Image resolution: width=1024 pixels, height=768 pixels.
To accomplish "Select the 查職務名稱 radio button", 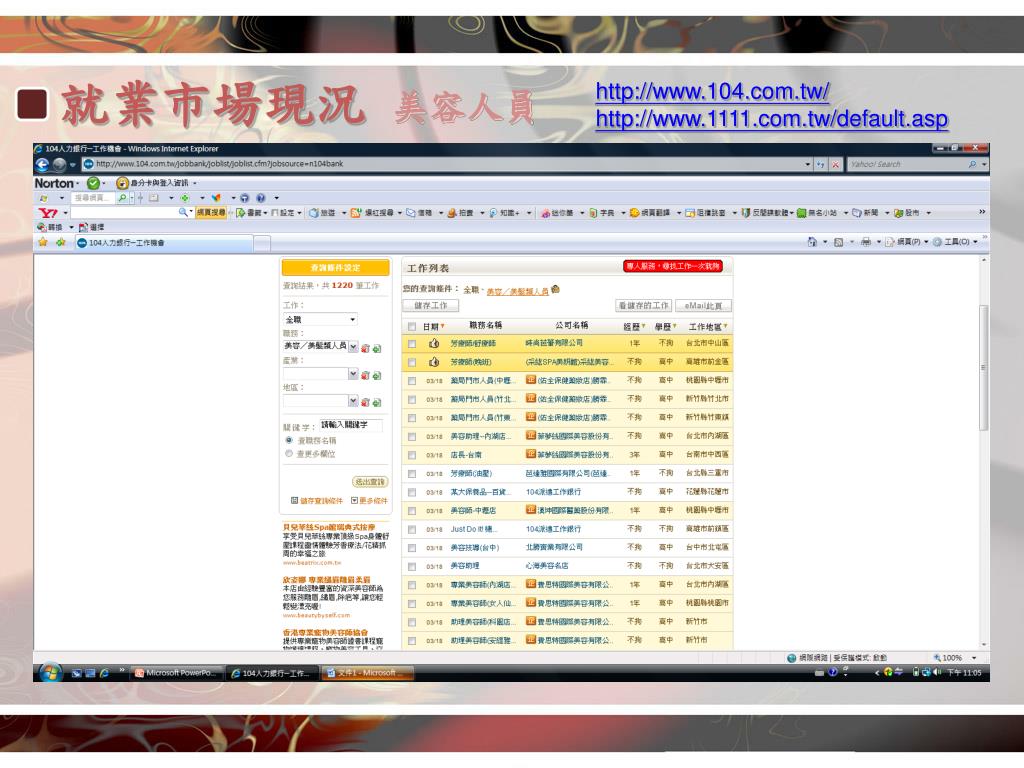I will (289, 440).
